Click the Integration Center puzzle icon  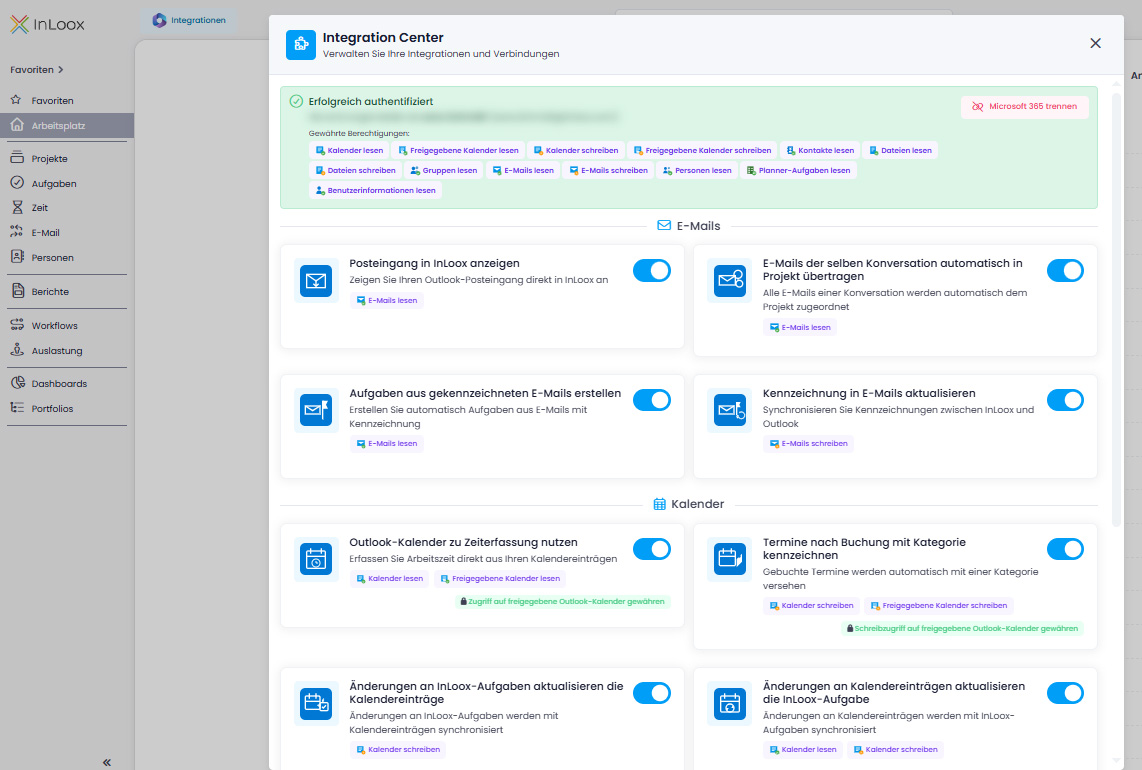click(x=300, y=45)
